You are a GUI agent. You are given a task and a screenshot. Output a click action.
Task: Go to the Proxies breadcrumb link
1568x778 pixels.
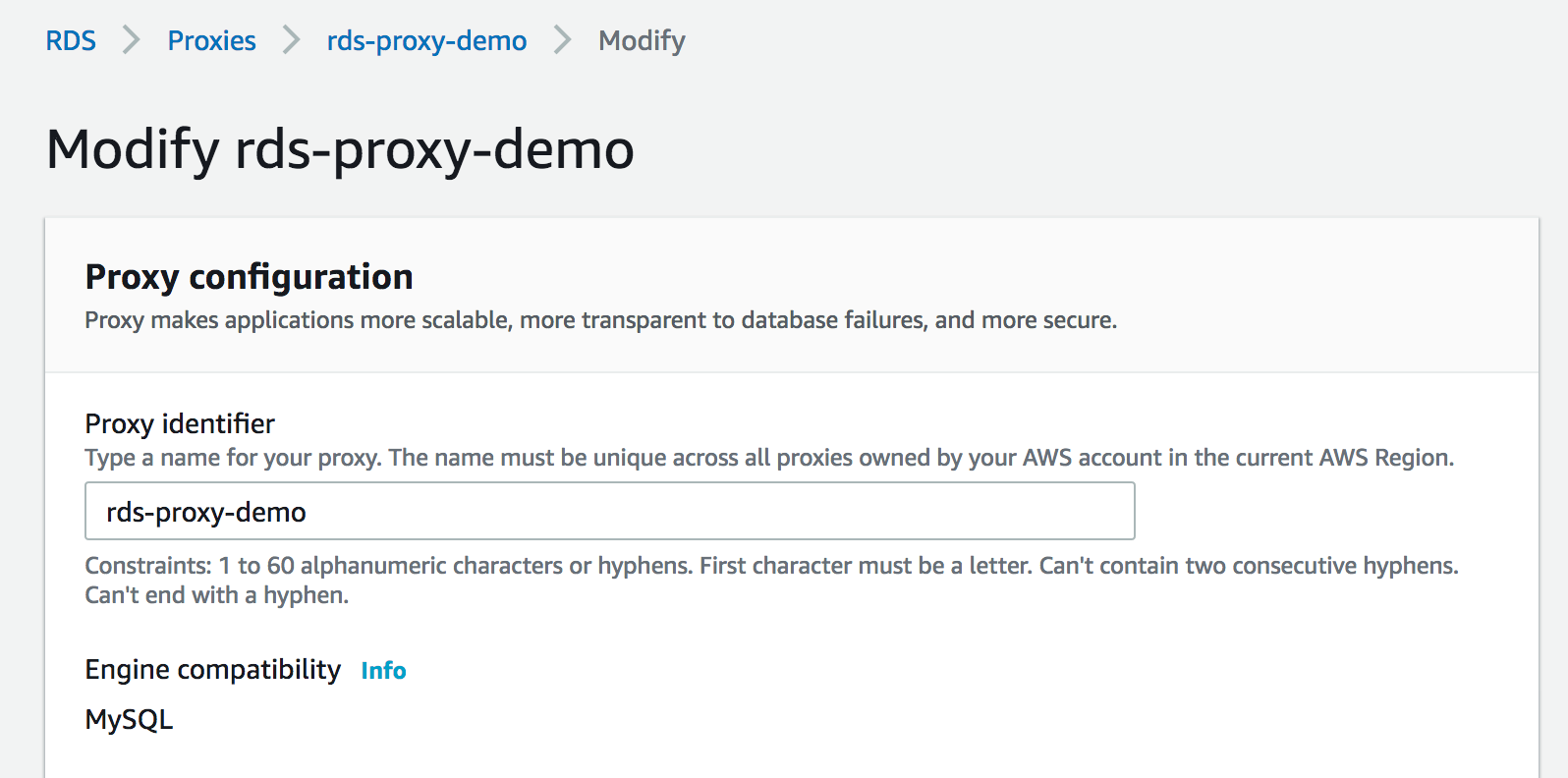(211, 40)
